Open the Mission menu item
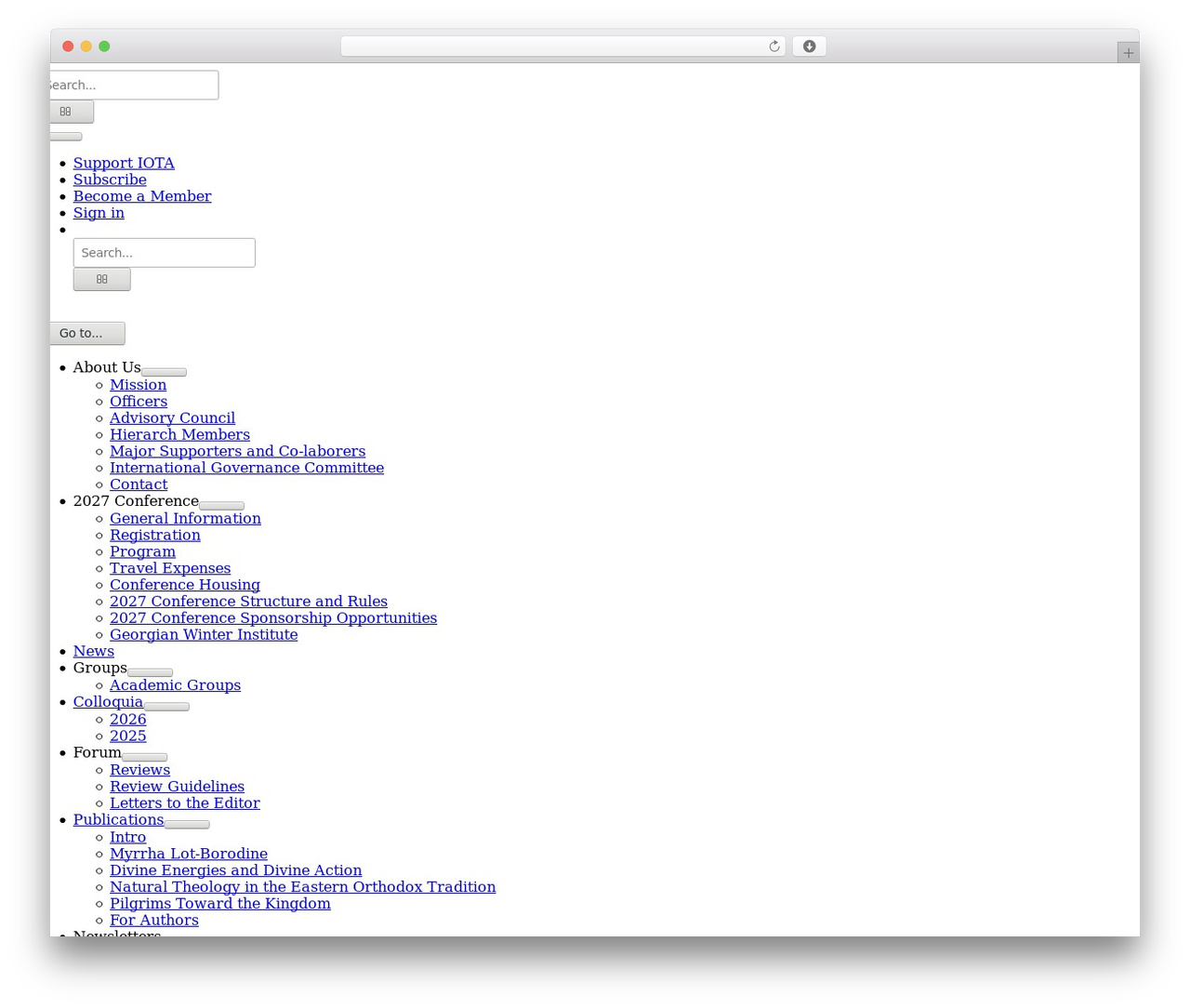The width and height of the screenshot is (1190, 1008). tap(138, 385)
